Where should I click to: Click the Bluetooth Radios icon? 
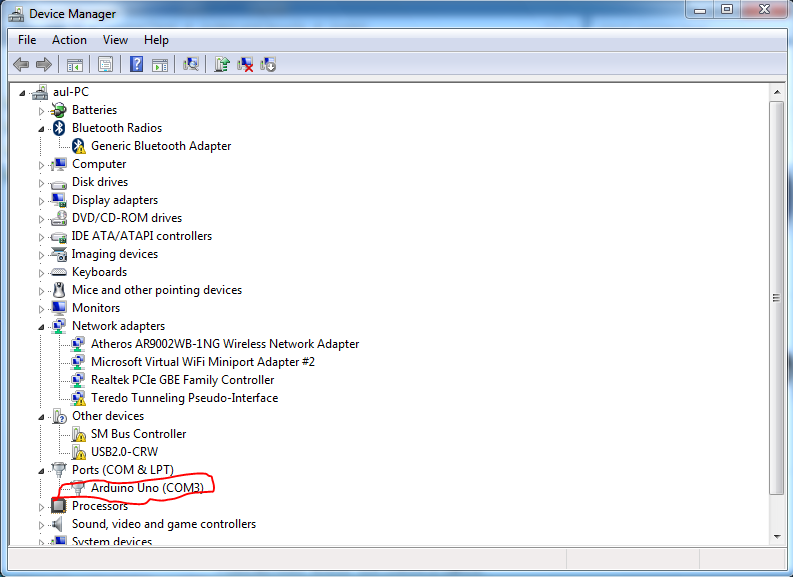(59, 128)
